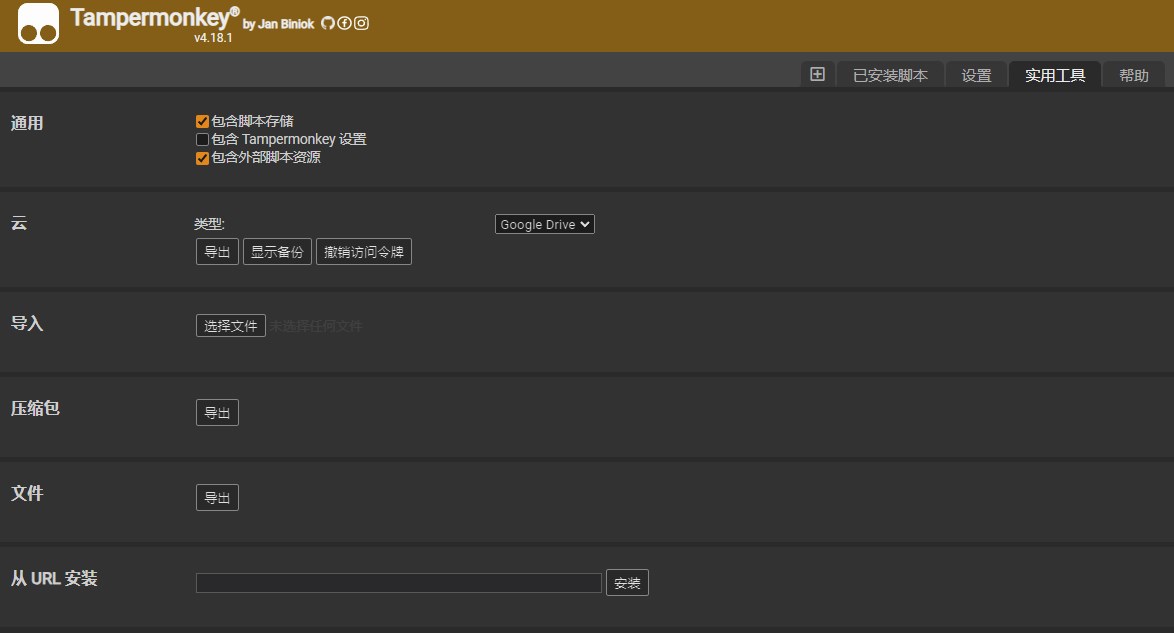Click the 类型: label
Screen dimensions: 1174x633
(210, 224)
